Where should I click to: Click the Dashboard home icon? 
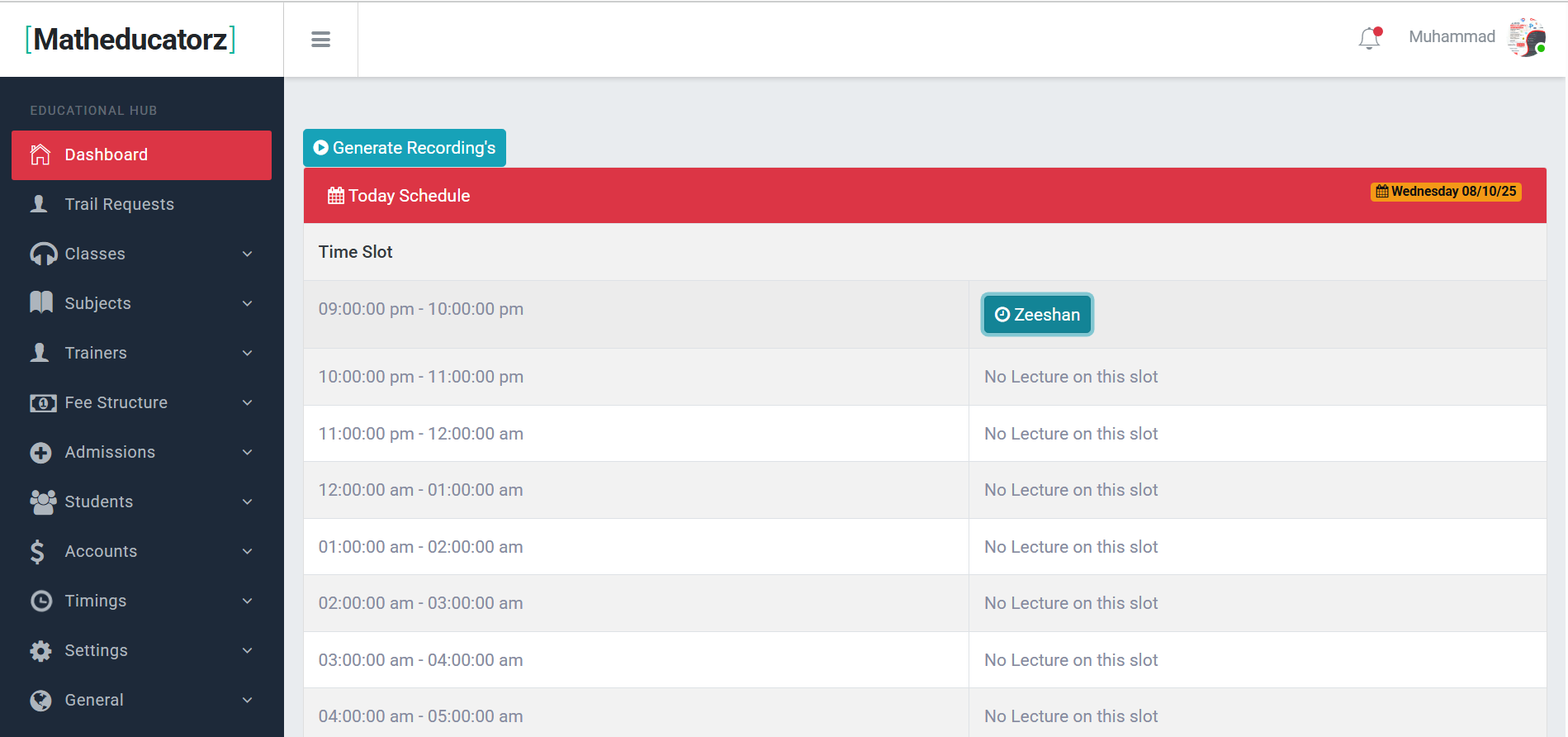tap(40, 155)
